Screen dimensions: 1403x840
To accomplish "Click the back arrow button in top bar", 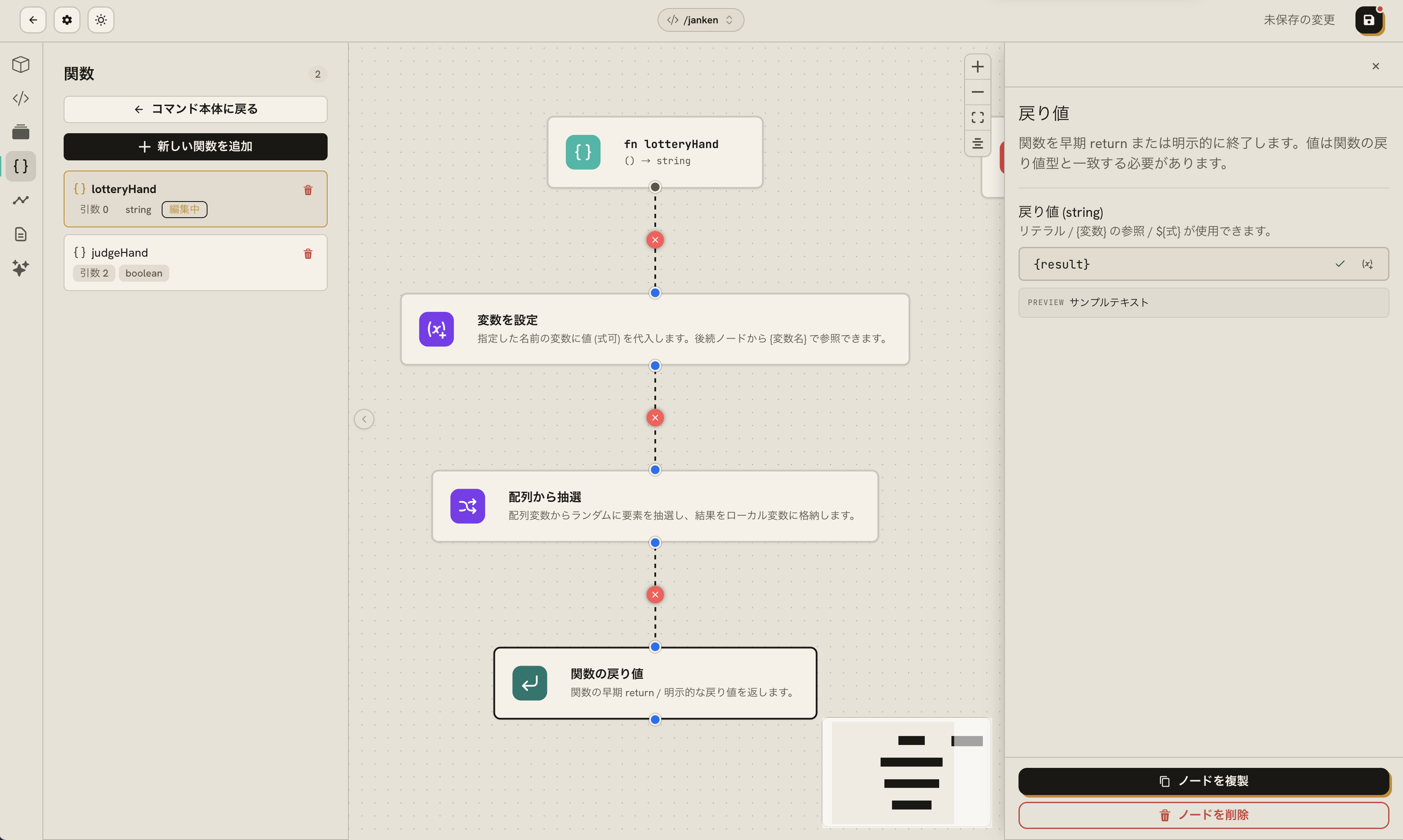I will 33,20.
